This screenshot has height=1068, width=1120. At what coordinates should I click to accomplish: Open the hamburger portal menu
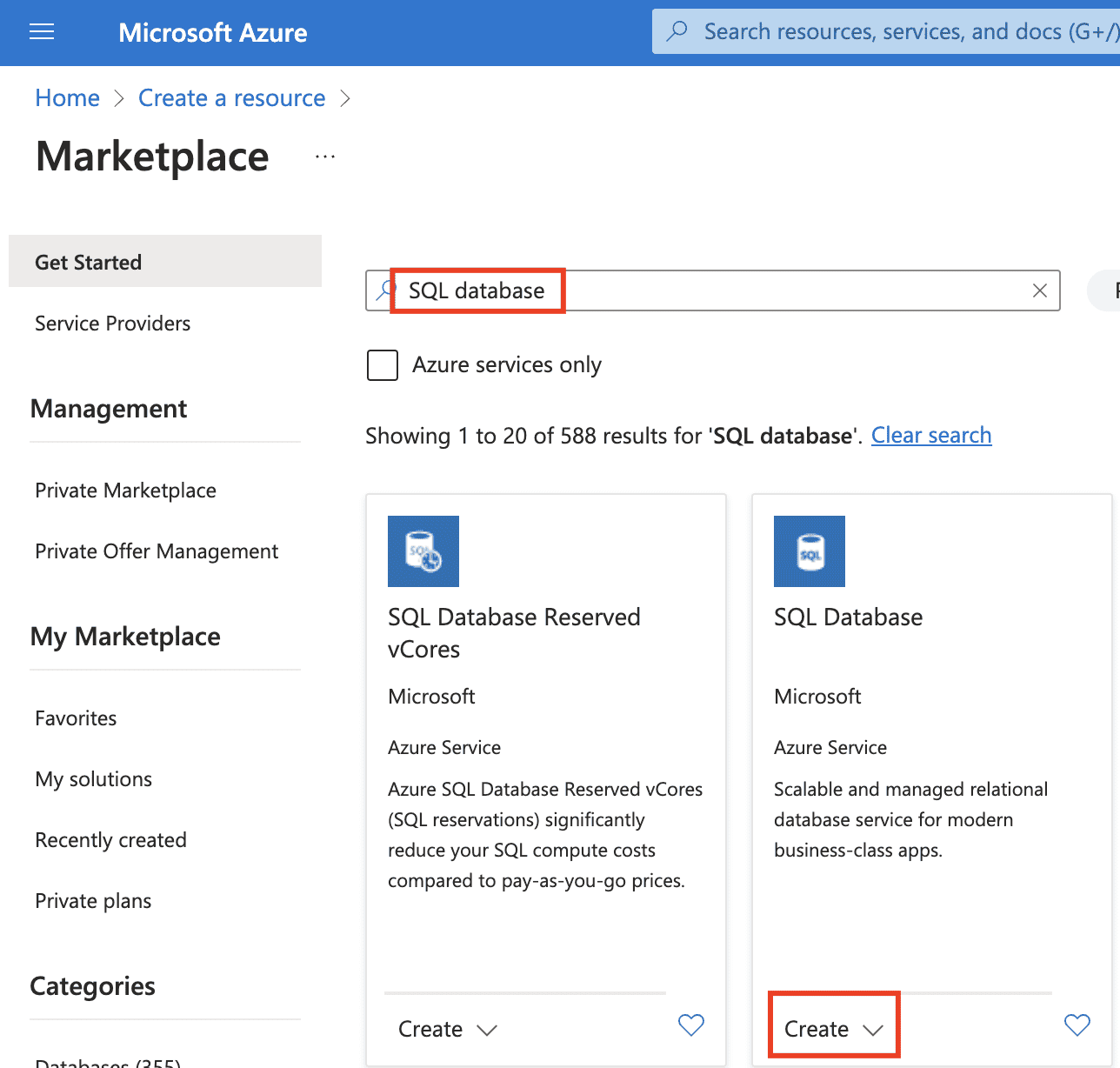click(x=42, y=32)
